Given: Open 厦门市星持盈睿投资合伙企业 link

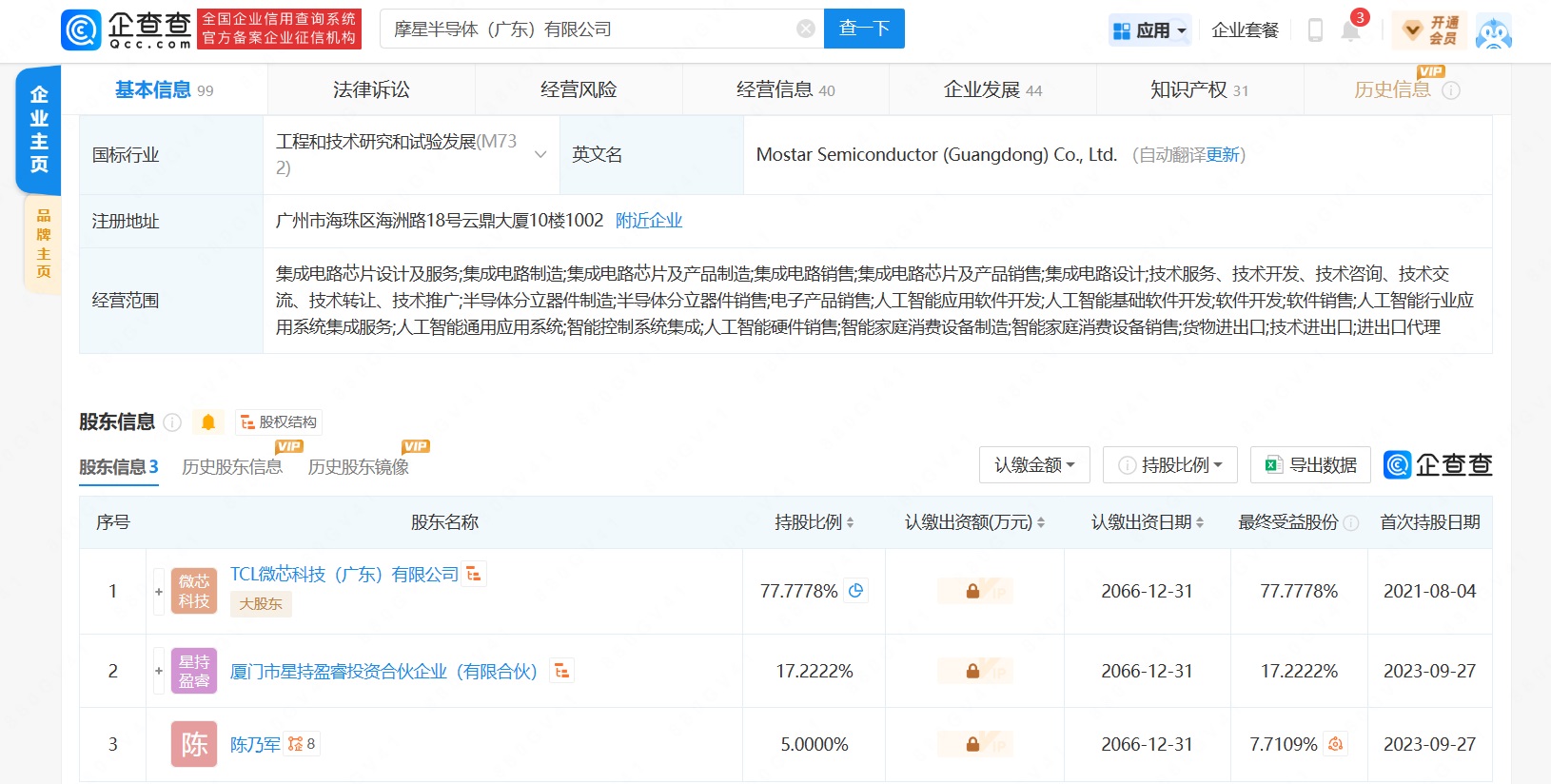Looking at the screenshot, I should pyautogui.click(x=384, y=672).
